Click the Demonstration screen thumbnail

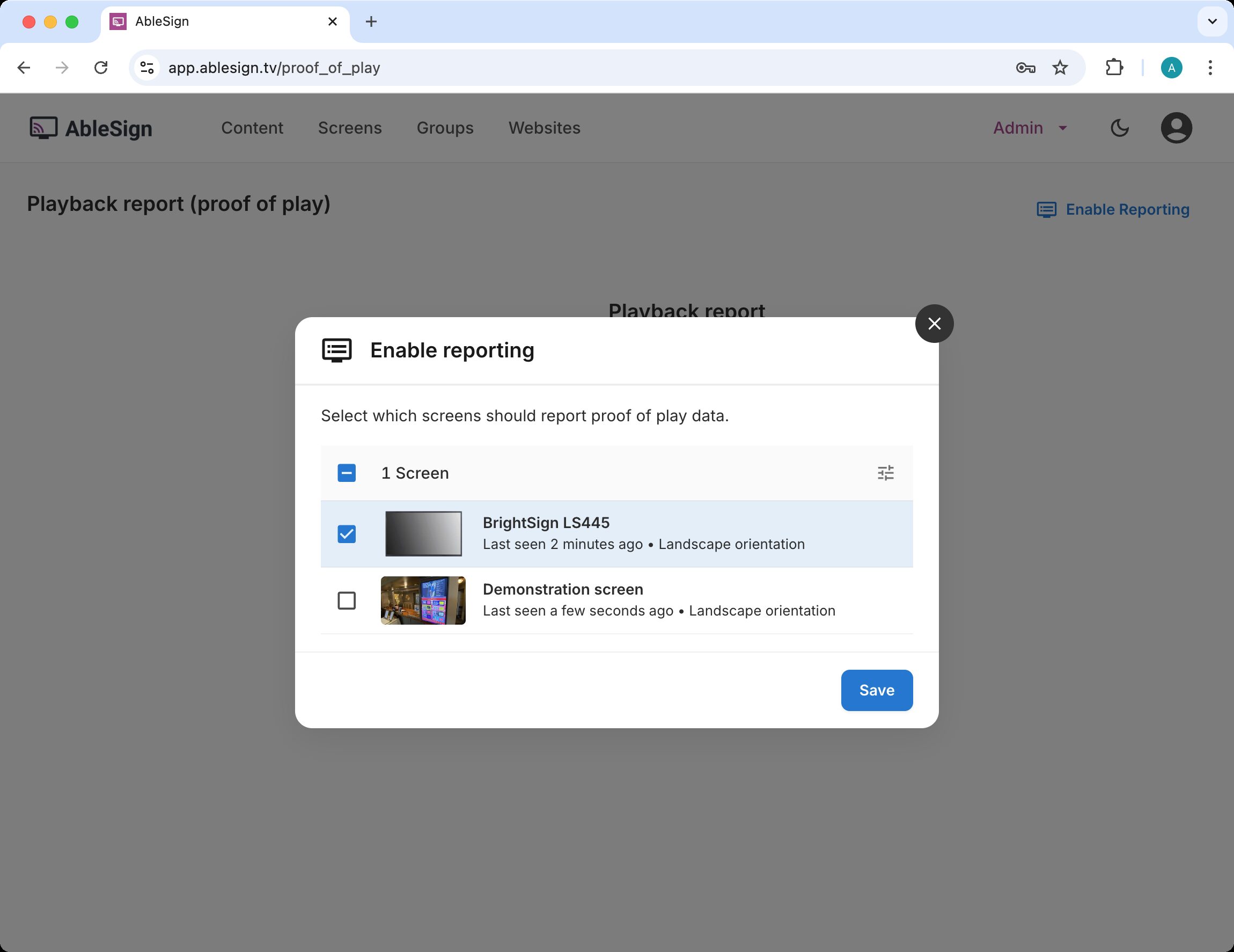point(423,601)
